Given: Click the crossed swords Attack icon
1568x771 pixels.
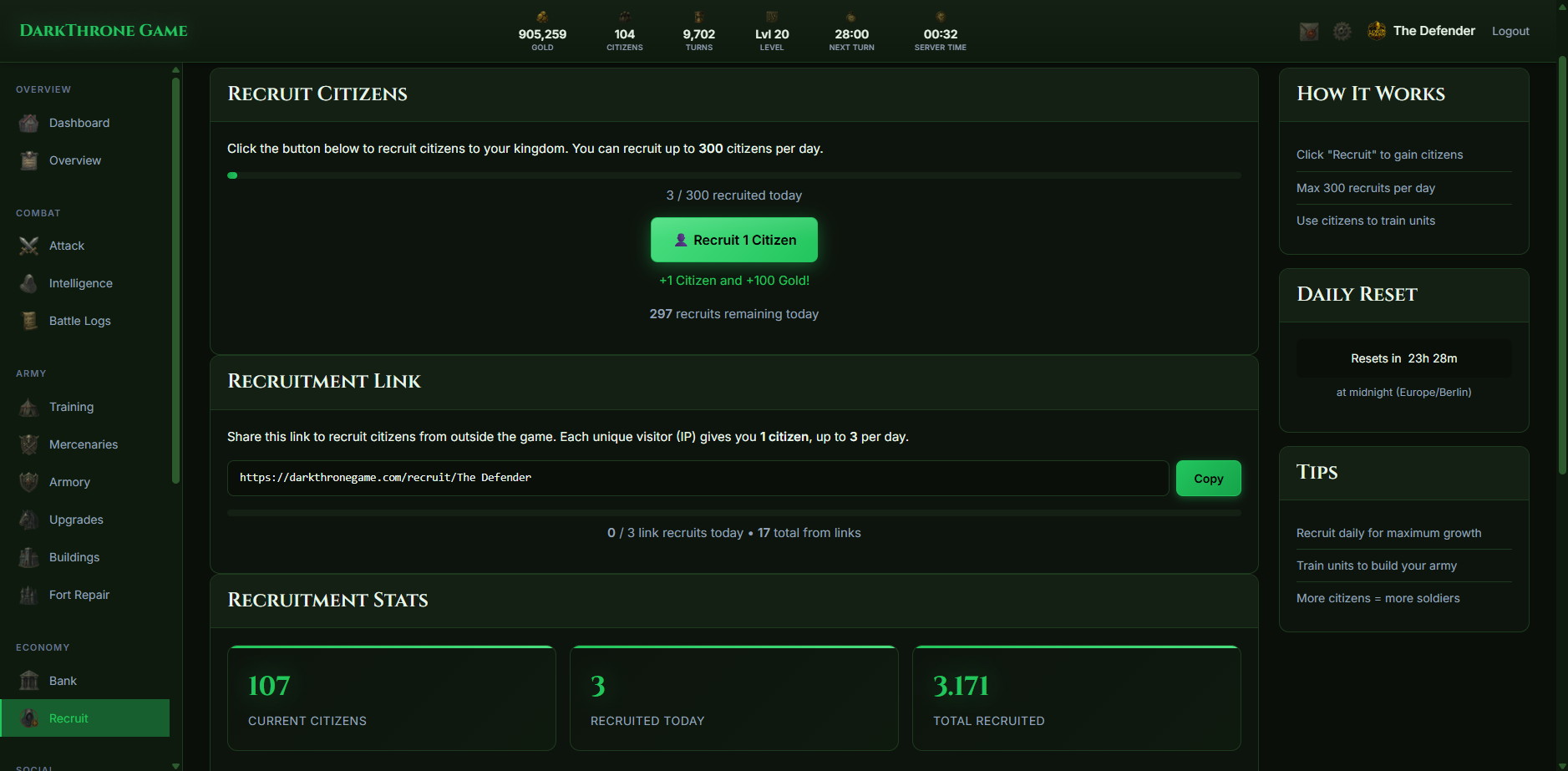Looking at the screenshot, I should [29, 246].
